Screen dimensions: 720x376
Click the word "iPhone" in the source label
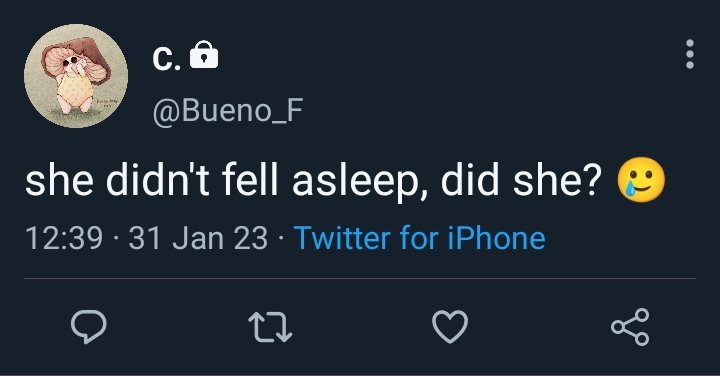point(496,238)
